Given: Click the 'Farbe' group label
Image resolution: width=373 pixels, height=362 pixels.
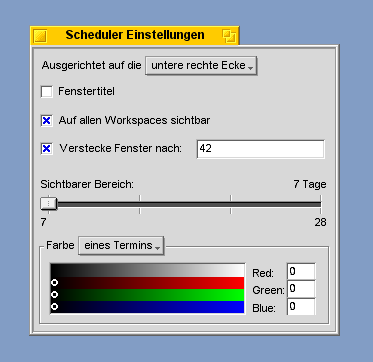Looking at the screenshot, I should pyautogui.click(x=60, y=245).
